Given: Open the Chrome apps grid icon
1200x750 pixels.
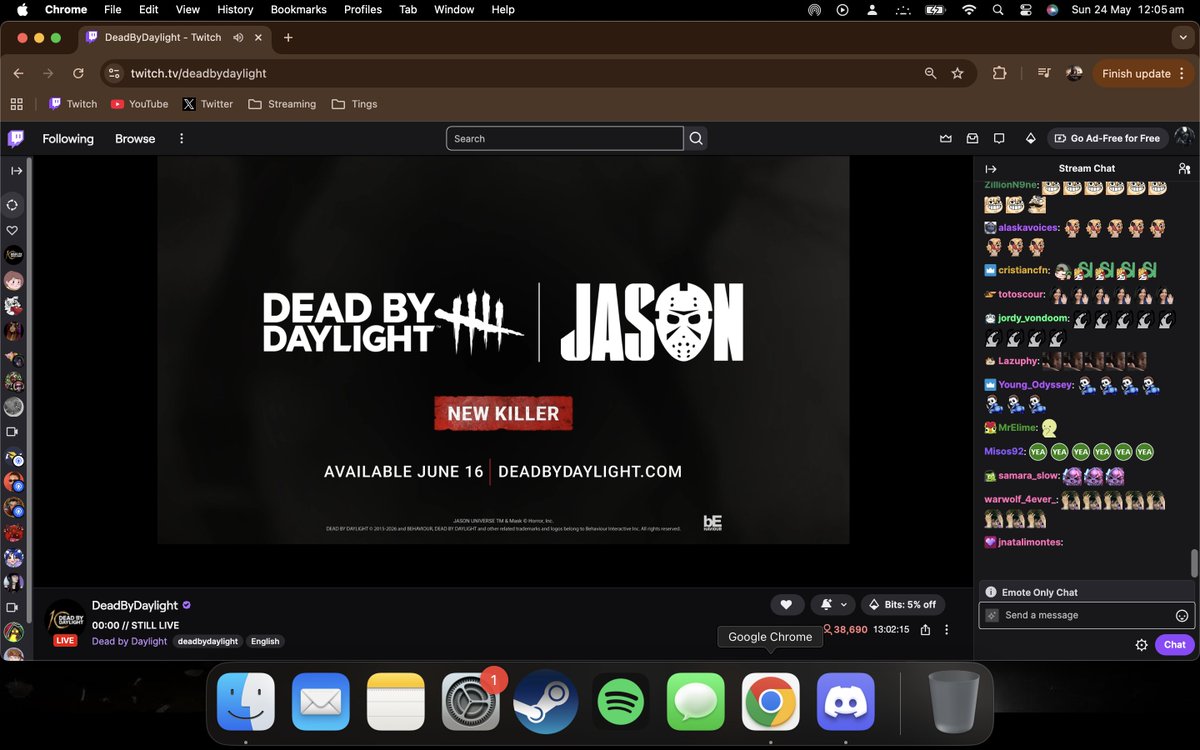Looking at the screenshot, I should (16, 104).
